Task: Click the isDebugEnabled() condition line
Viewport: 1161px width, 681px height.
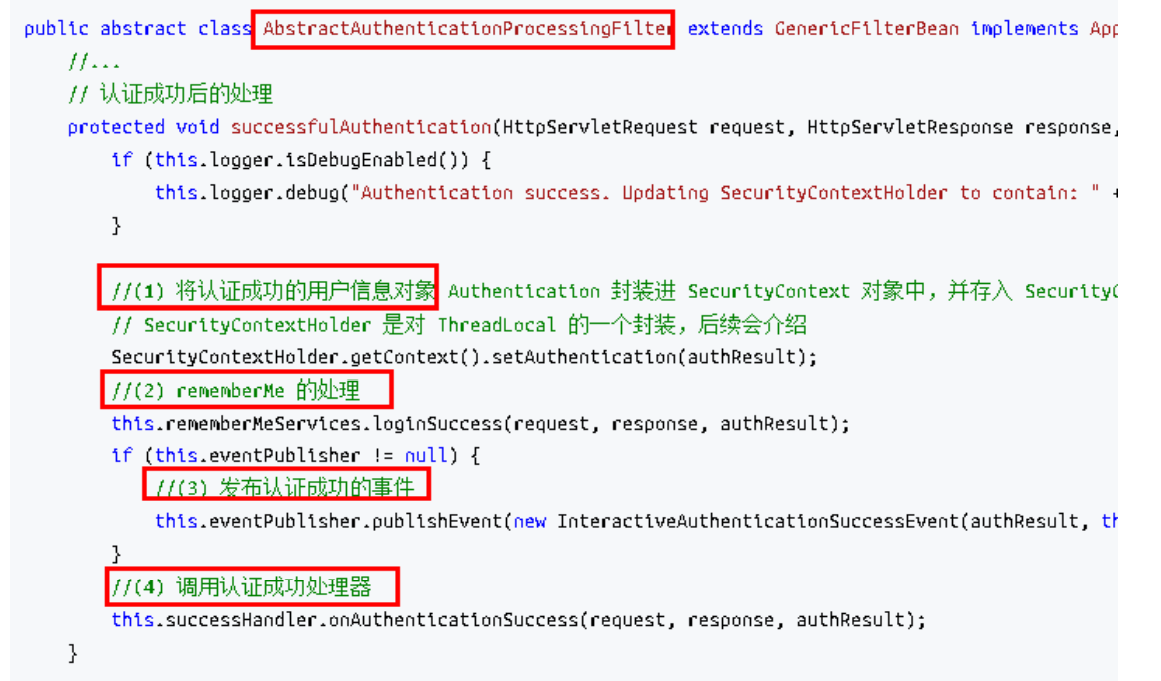Action: point(301,160)
